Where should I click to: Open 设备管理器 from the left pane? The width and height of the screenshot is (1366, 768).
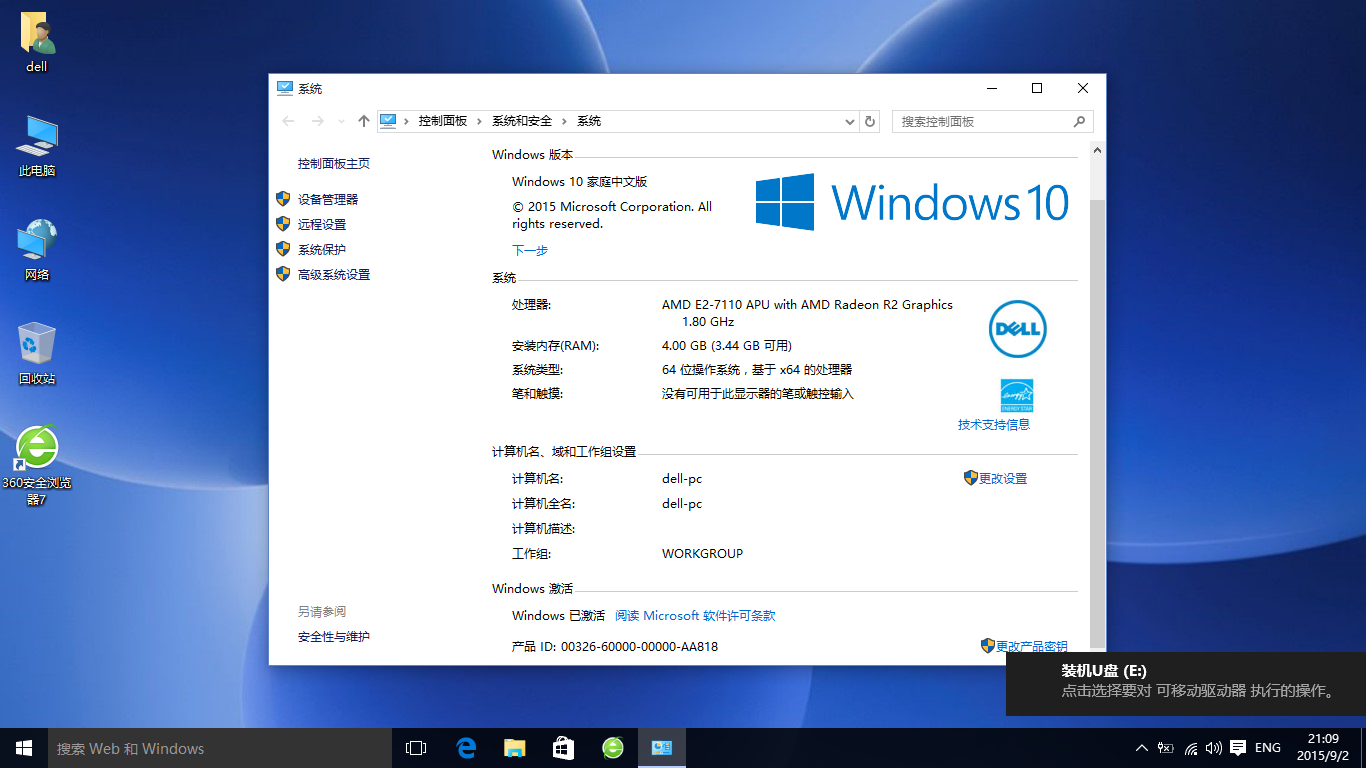click(328, 200)
